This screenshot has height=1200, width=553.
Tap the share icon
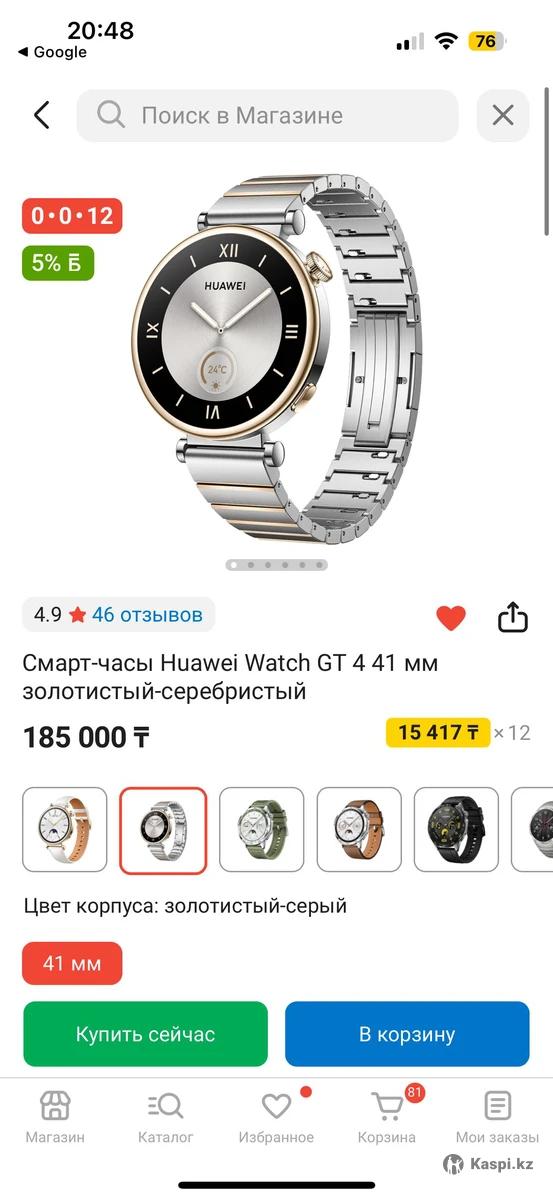click(512, 617)
